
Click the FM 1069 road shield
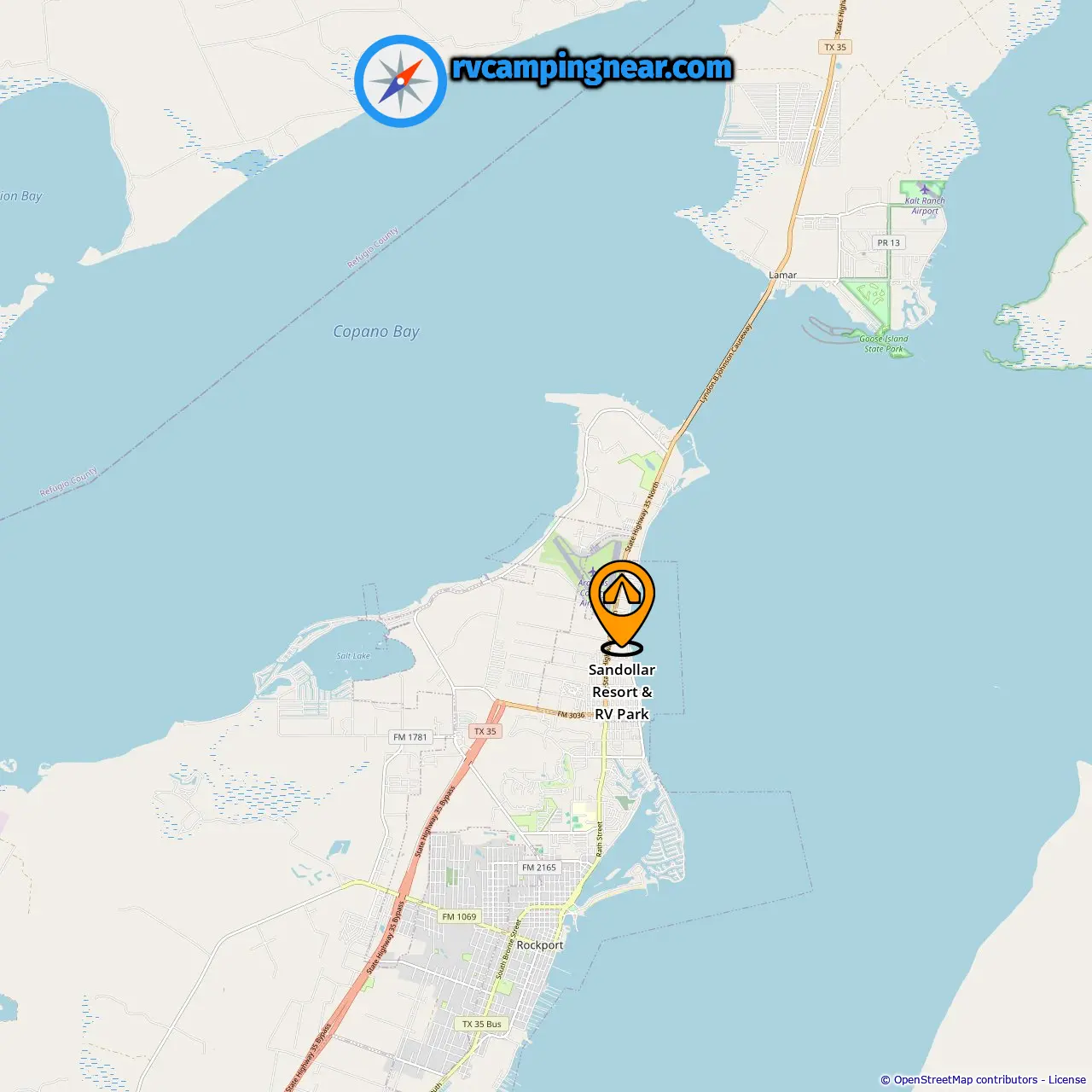[460, 917]
